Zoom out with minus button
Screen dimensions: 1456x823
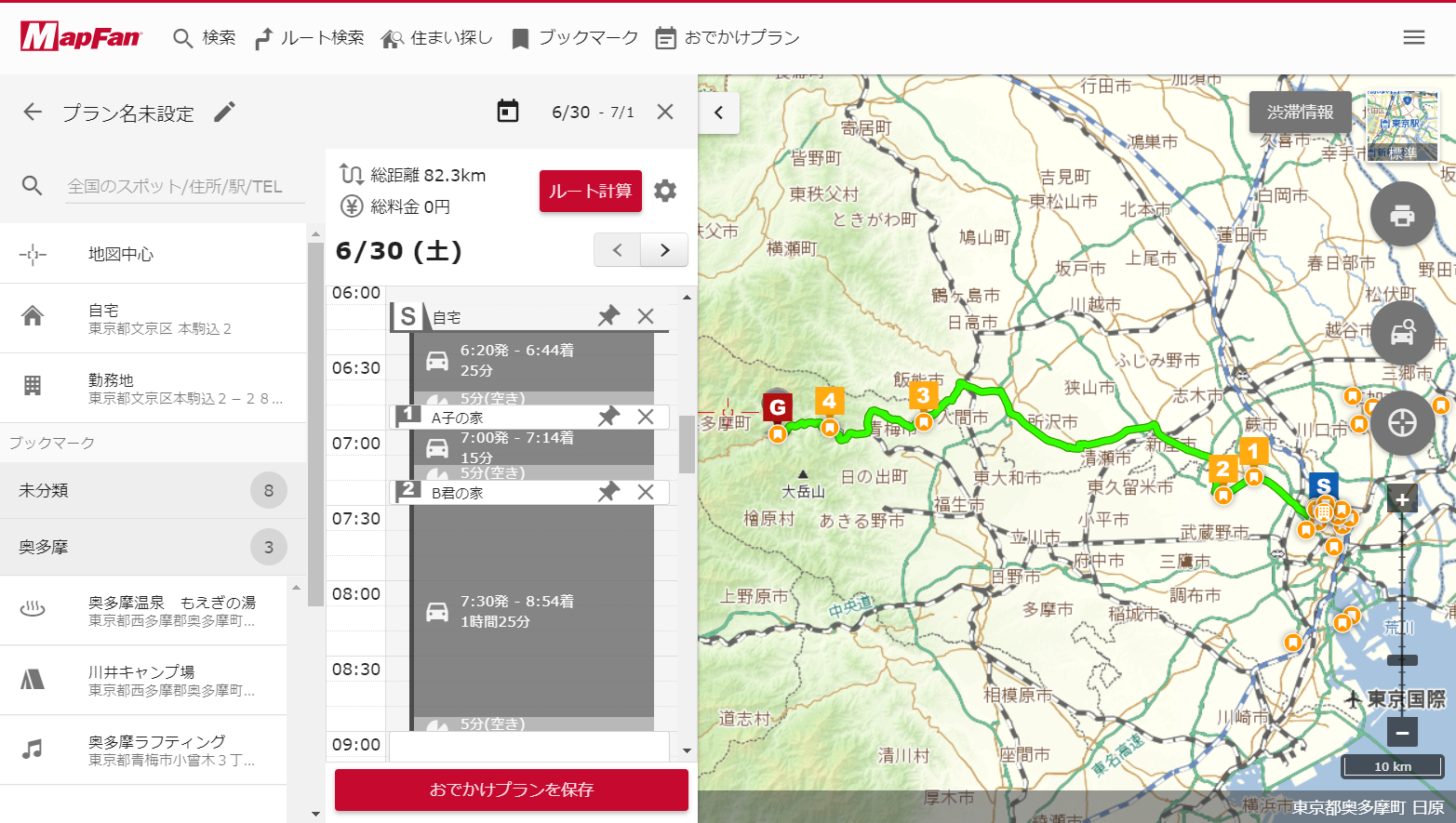(1402, 732)
